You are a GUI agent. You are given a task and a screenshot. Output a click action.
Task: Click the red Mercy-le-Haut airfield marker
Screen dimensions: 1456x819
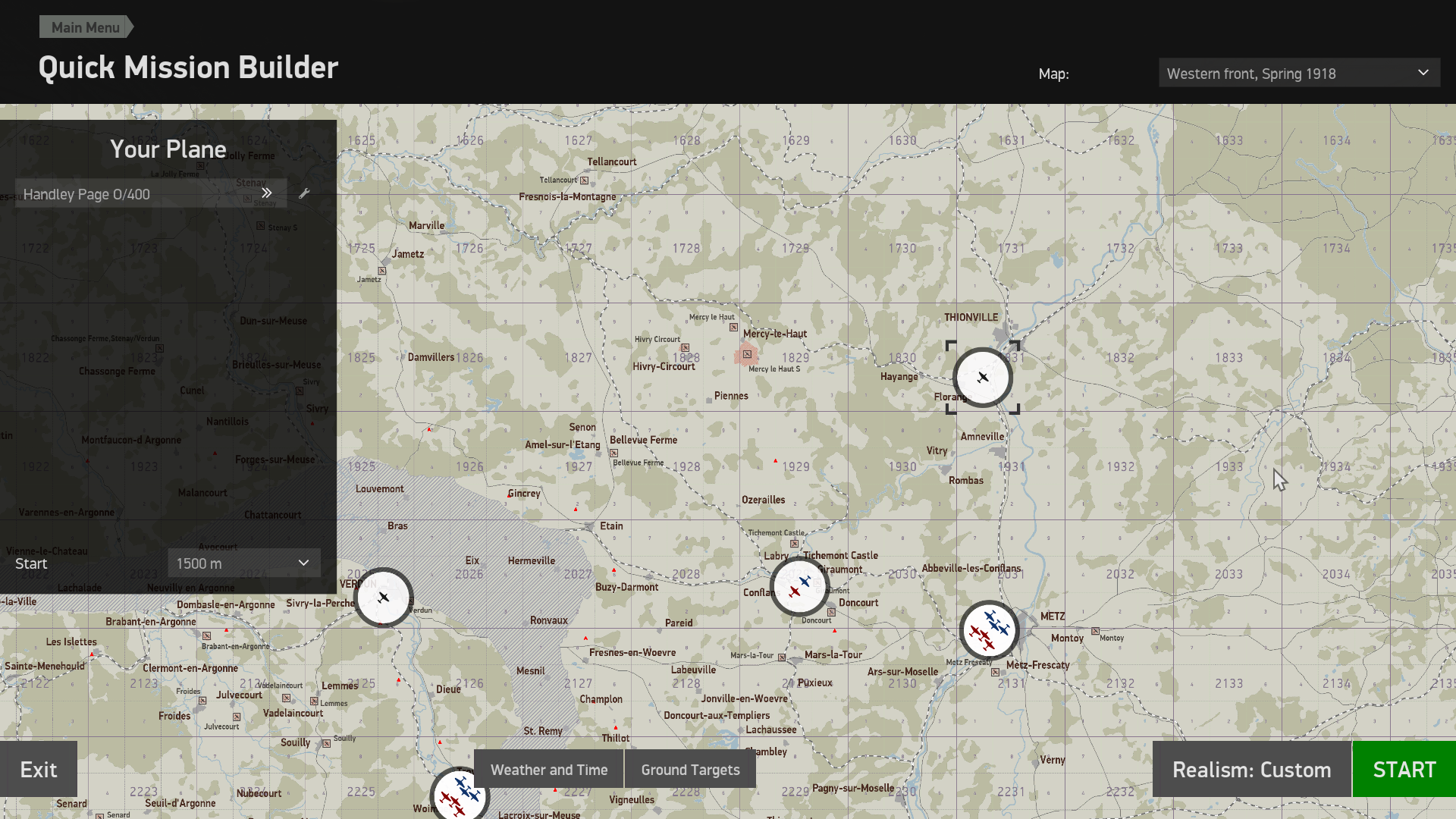pos(747,354)
